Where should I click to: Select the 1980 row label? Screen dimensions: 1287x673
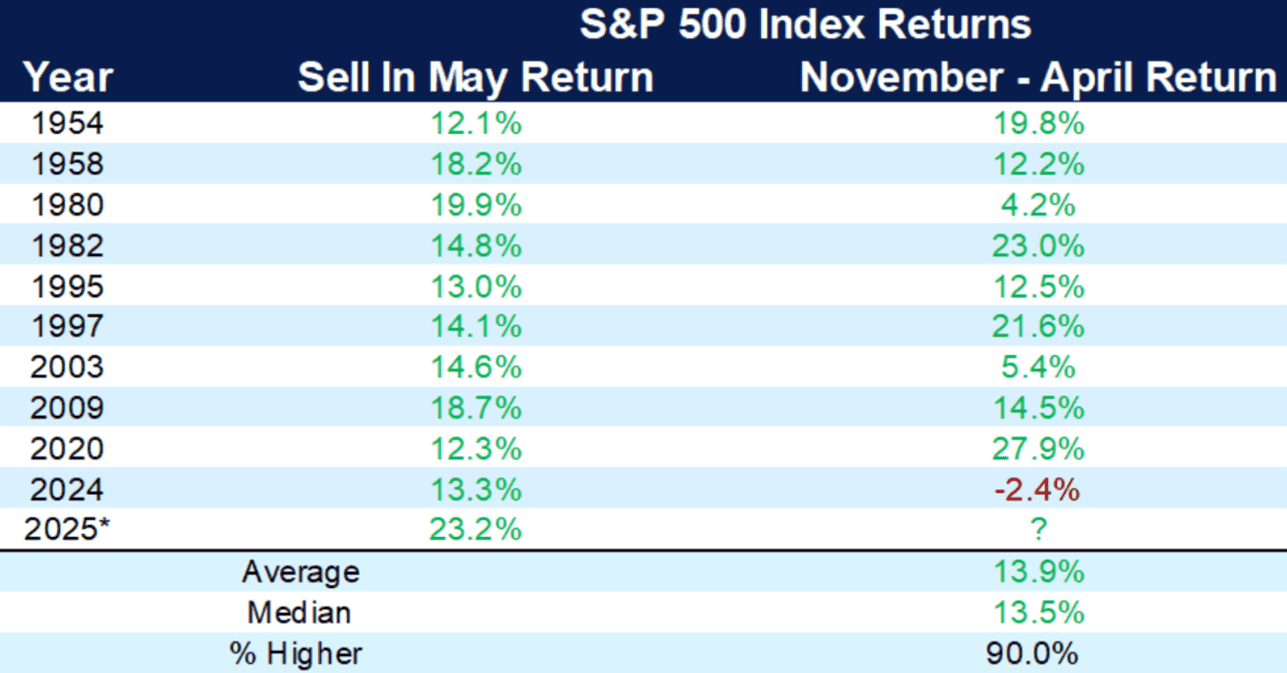tap(68, 205)
